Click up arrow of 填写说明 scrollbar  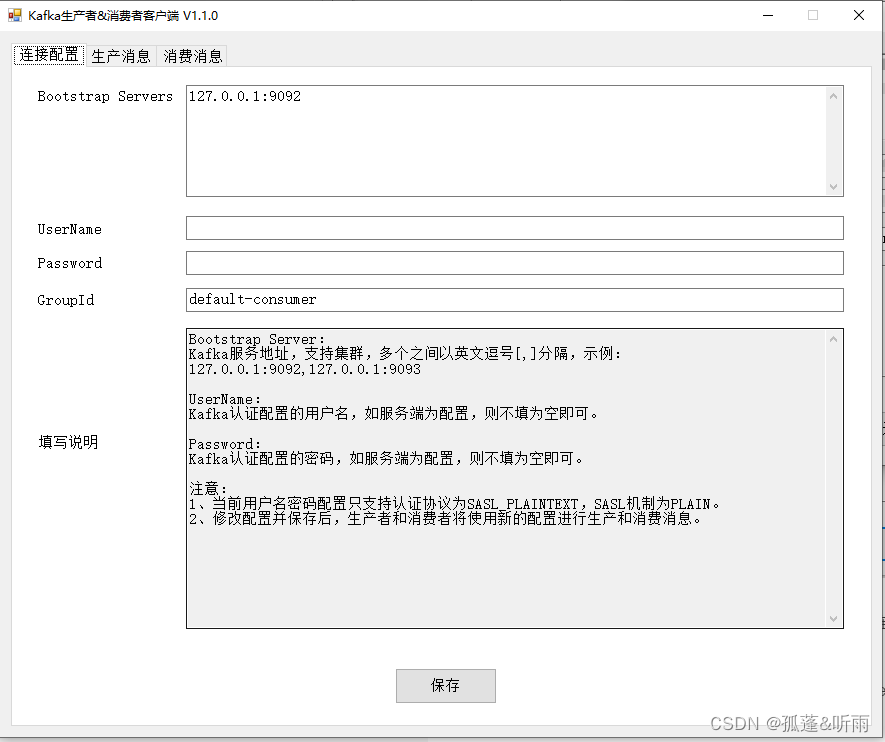[x=834, y=339]
